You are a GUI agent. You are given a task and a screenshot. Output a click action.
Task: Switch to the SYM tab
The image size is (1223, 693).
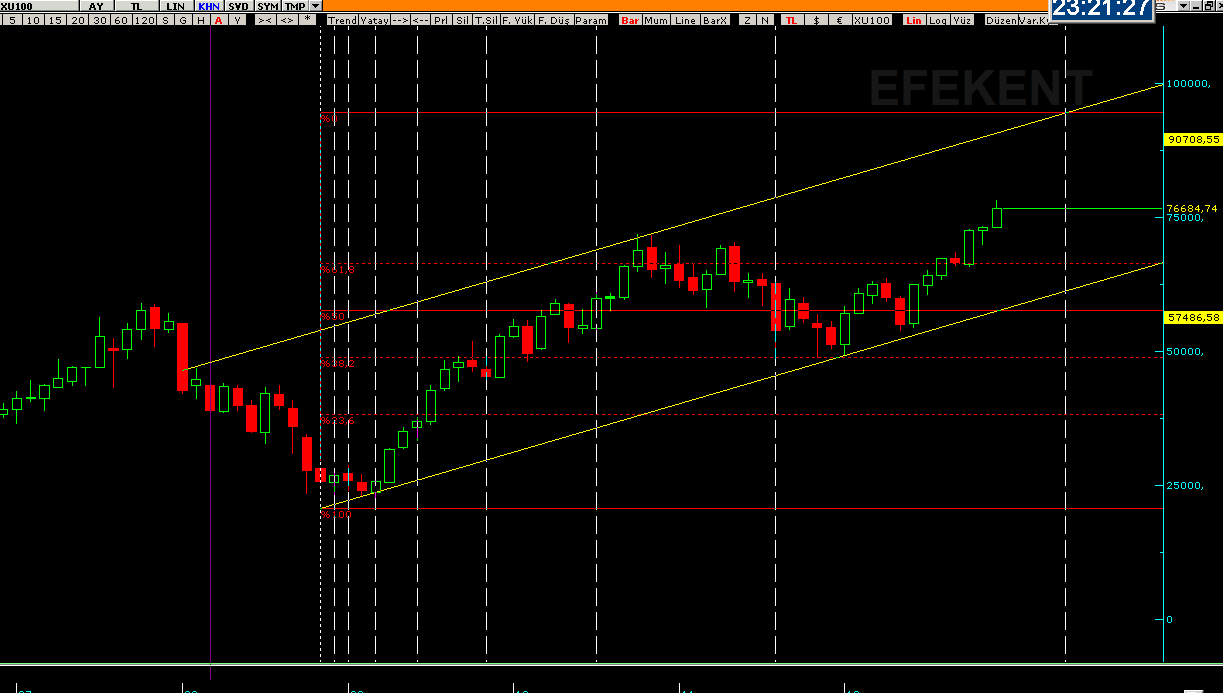coord(267,6)
